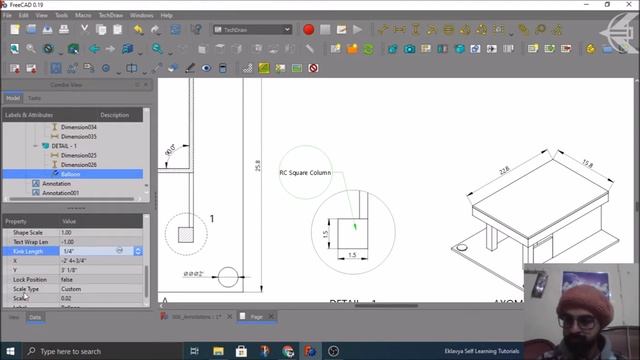640x360 pixels.
Task: Click the Export page SVG icon
Action: [x=15, y=68]
